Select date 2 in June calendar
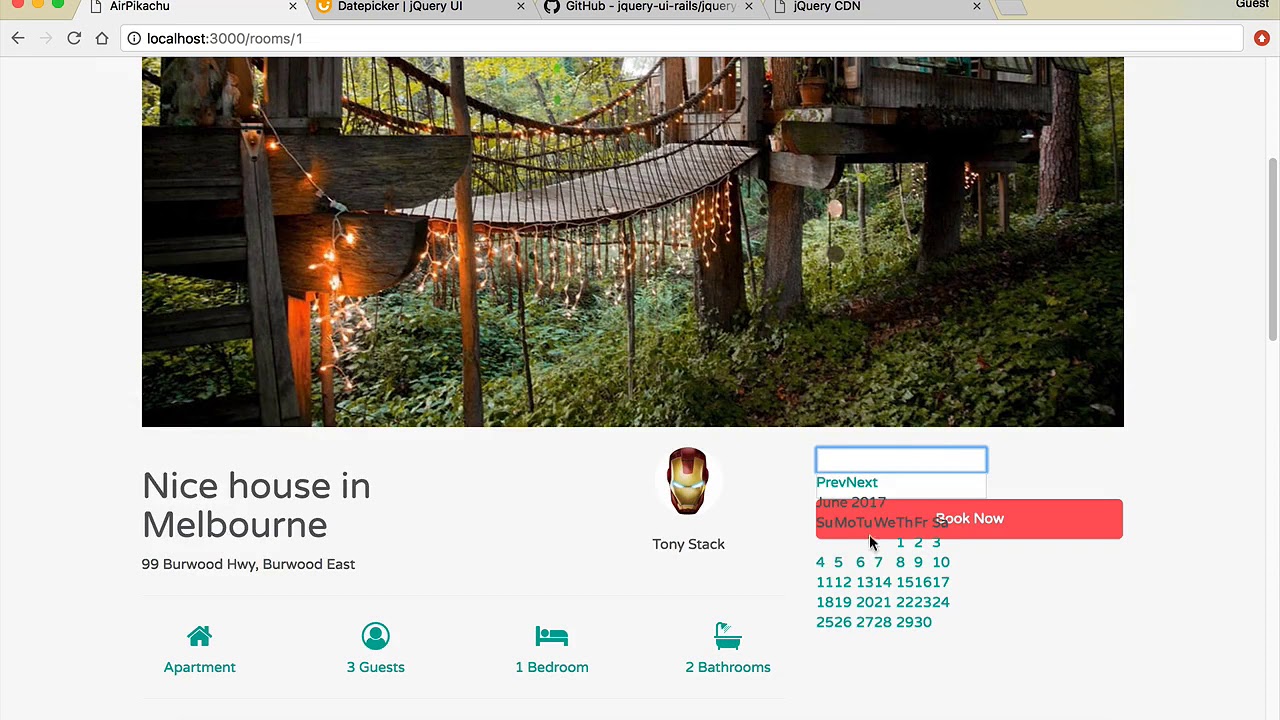The height and width of the screenshot is (720, 1280). [918, 542]
